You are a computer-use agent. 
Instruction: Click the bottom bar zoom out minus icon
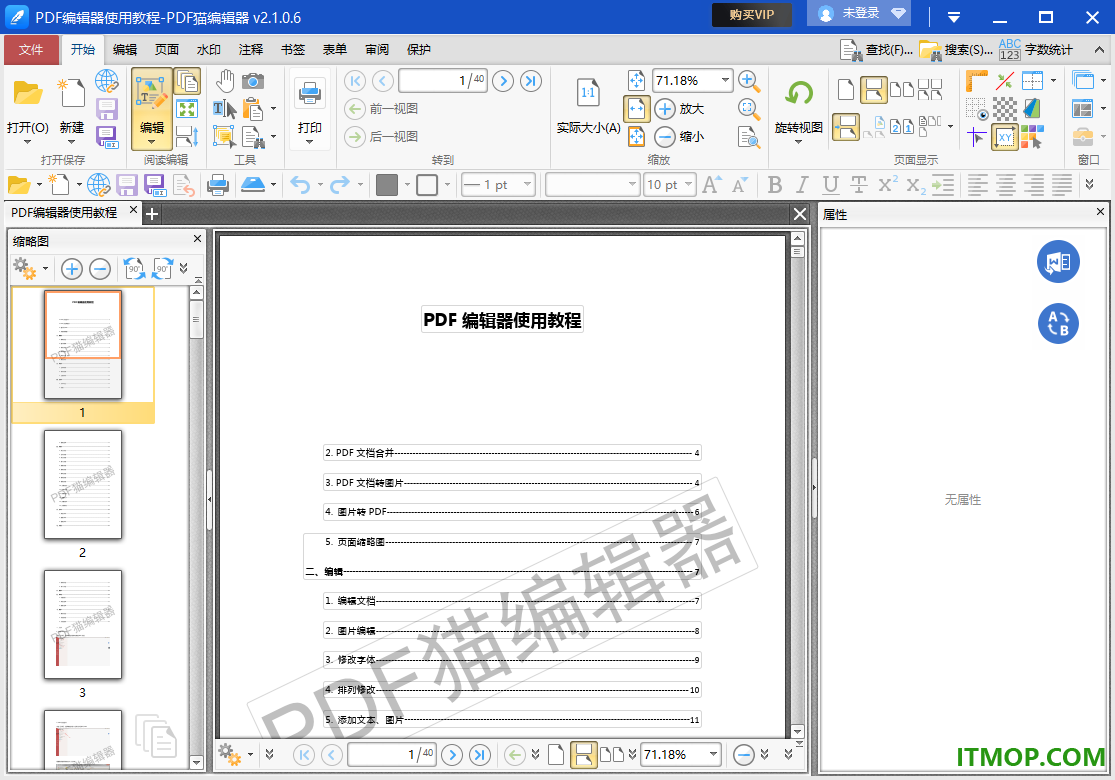pos(744,754)
